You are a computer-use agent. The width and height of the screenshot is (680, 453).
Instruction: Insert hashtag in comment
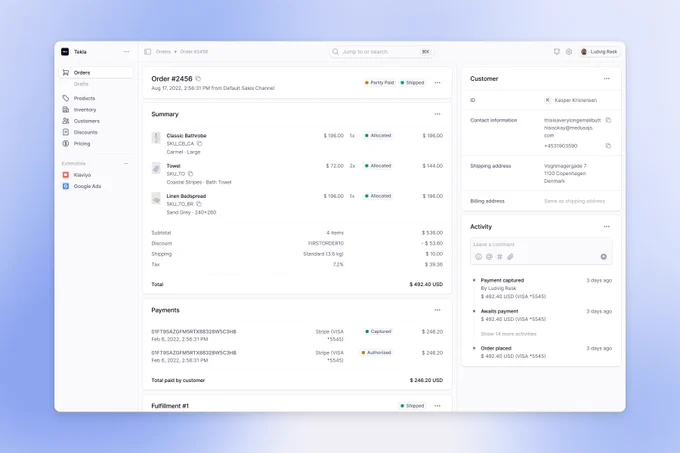tap(500, 257)
